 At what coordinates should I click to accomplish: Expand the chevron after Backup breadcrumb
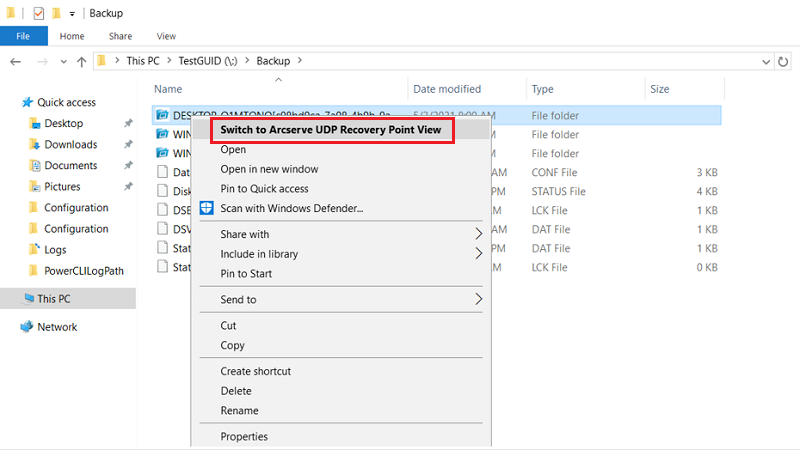point(300,61)
